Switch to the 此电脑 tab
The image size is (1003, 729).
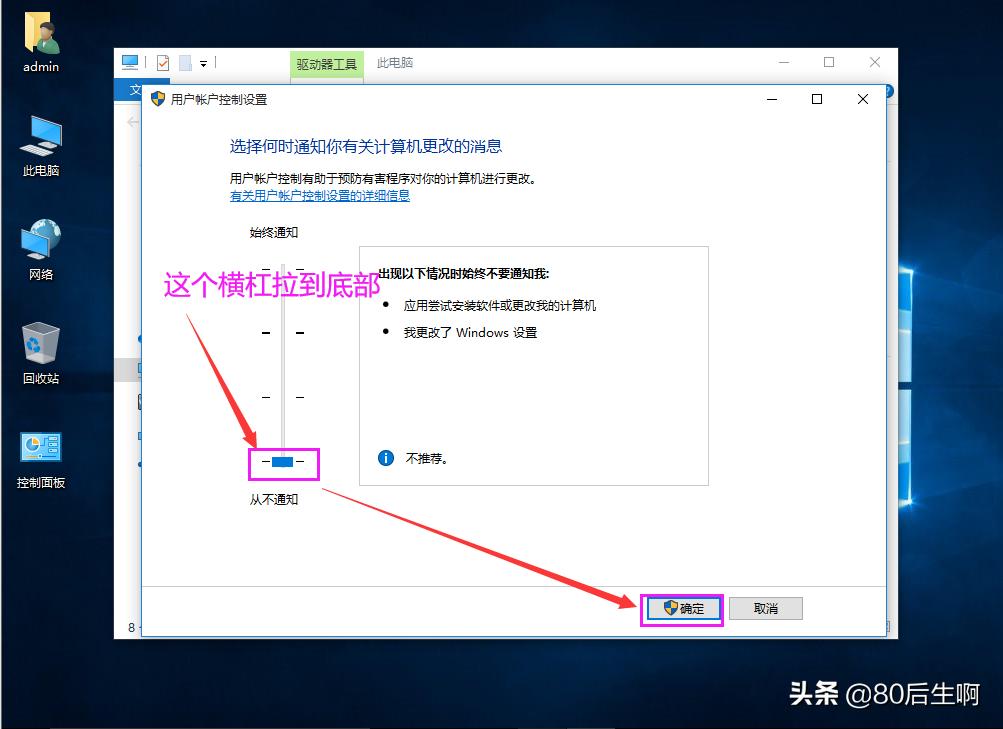[394, 65]
